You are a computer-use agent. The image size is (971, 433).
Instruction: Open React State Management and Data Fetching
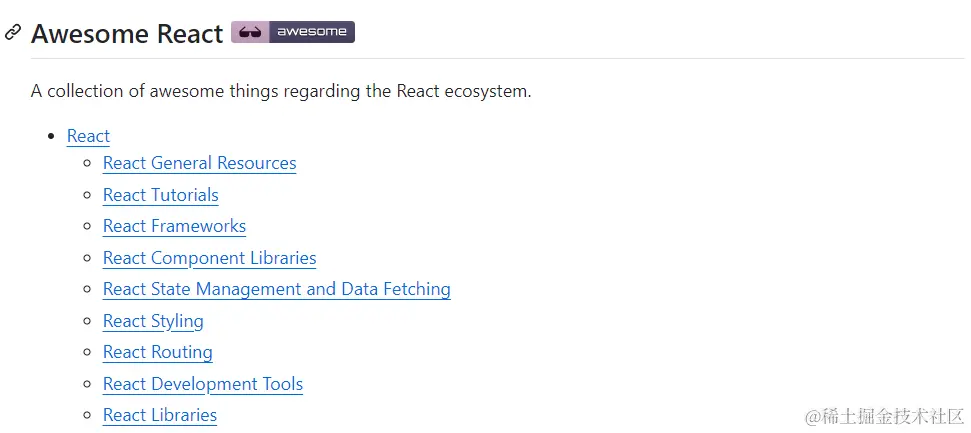click(x=276, y=289)
